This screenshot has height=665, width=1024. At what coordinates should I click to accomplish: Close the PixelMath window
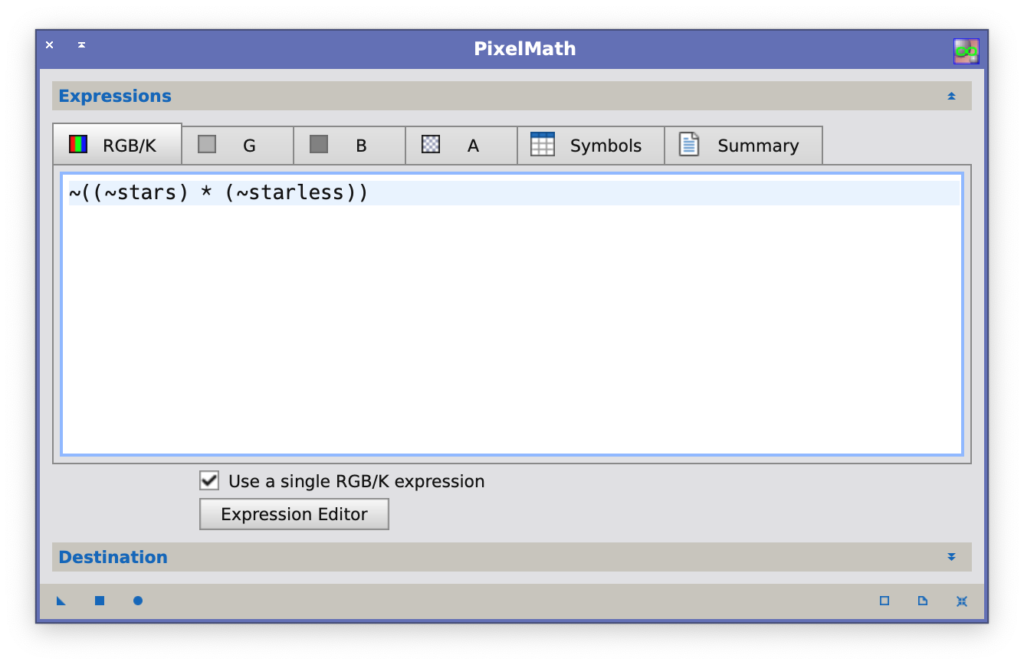click(x=50, y=45)
